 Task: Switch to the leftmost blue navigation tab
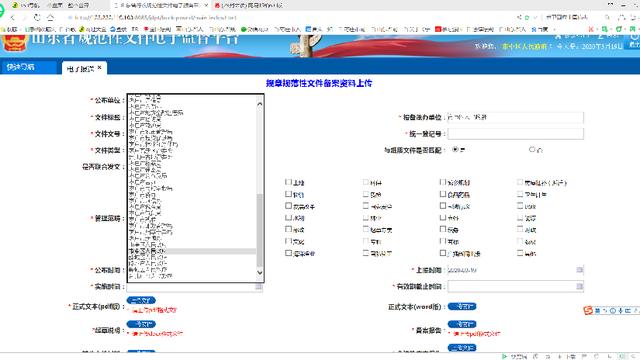[28, 67]
